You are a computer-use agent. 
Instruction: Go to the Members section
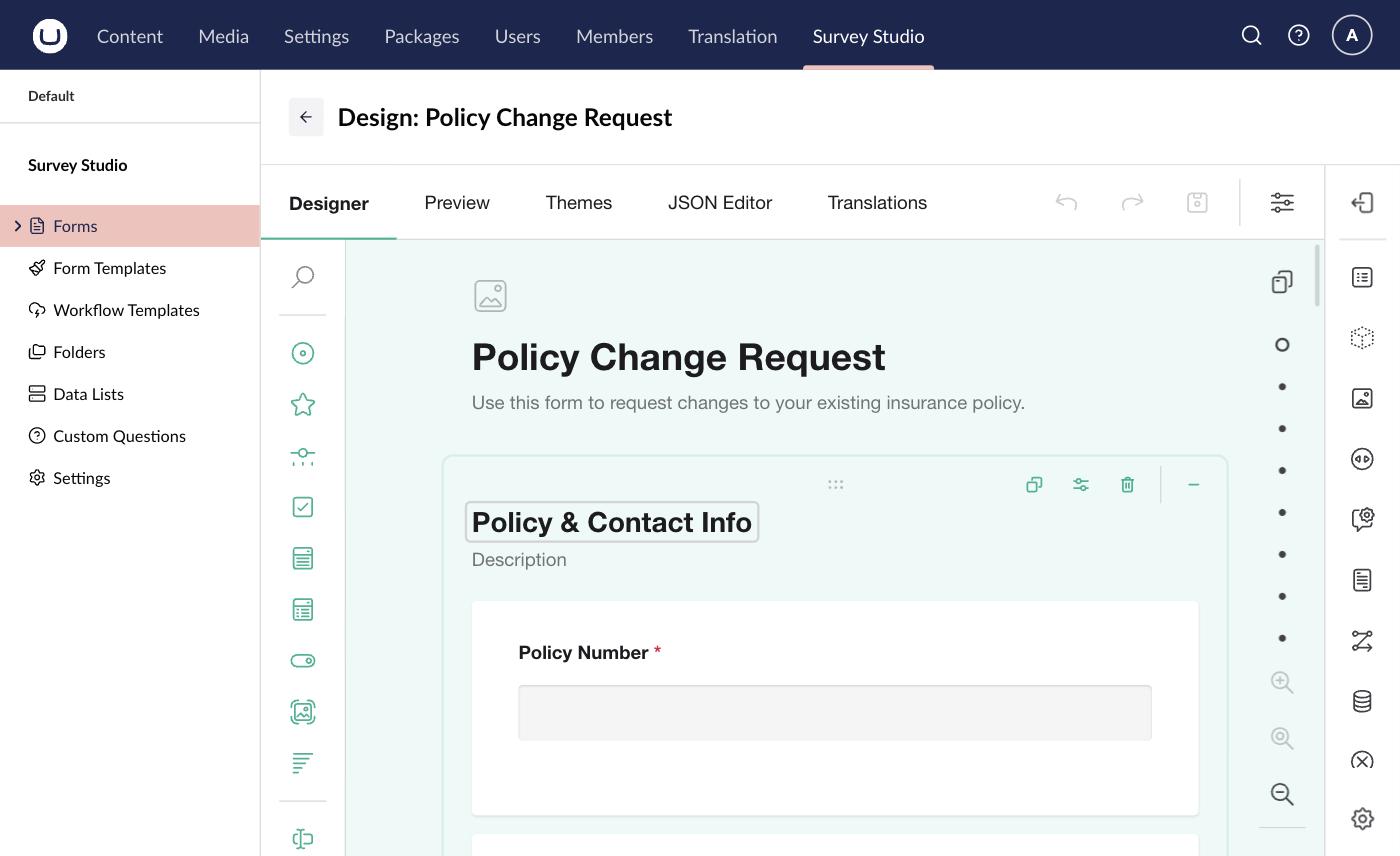pyautogui.click(x=614, y=36)
